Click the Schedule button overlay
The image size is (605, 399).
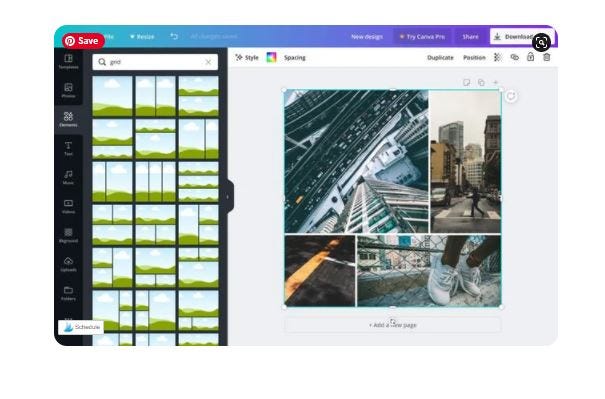tap(81, 327)
